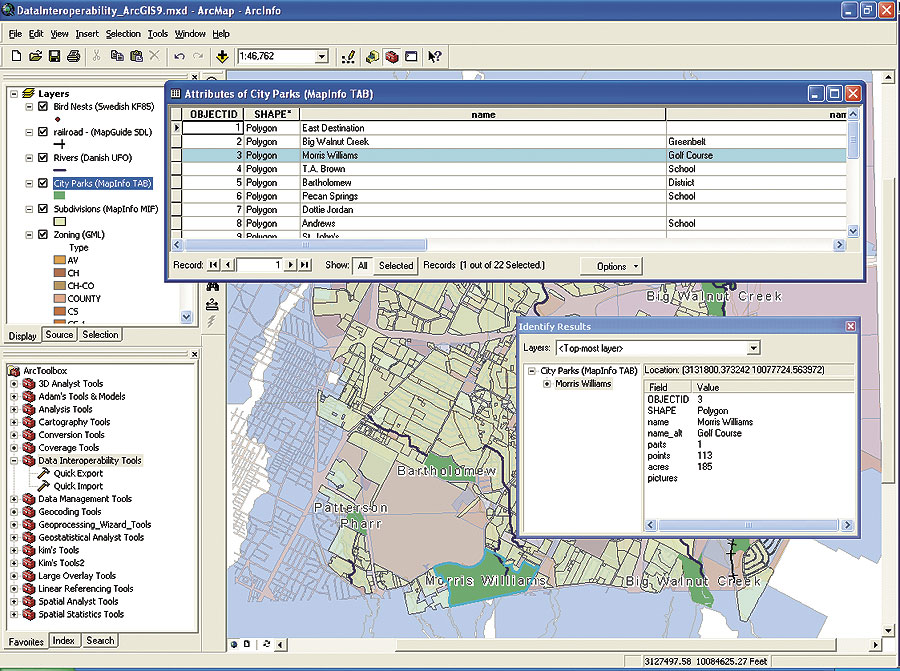Viewport: 900px width, 671px height.
Task: Switch to the Source tab
Action: 59,335
